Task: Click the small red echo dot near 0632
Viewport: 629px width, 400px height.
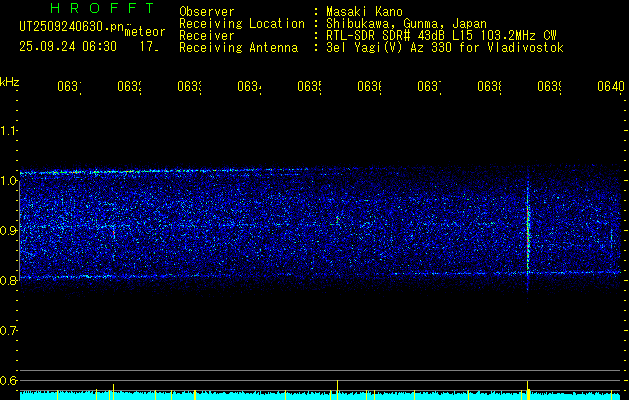Action: 114,232
